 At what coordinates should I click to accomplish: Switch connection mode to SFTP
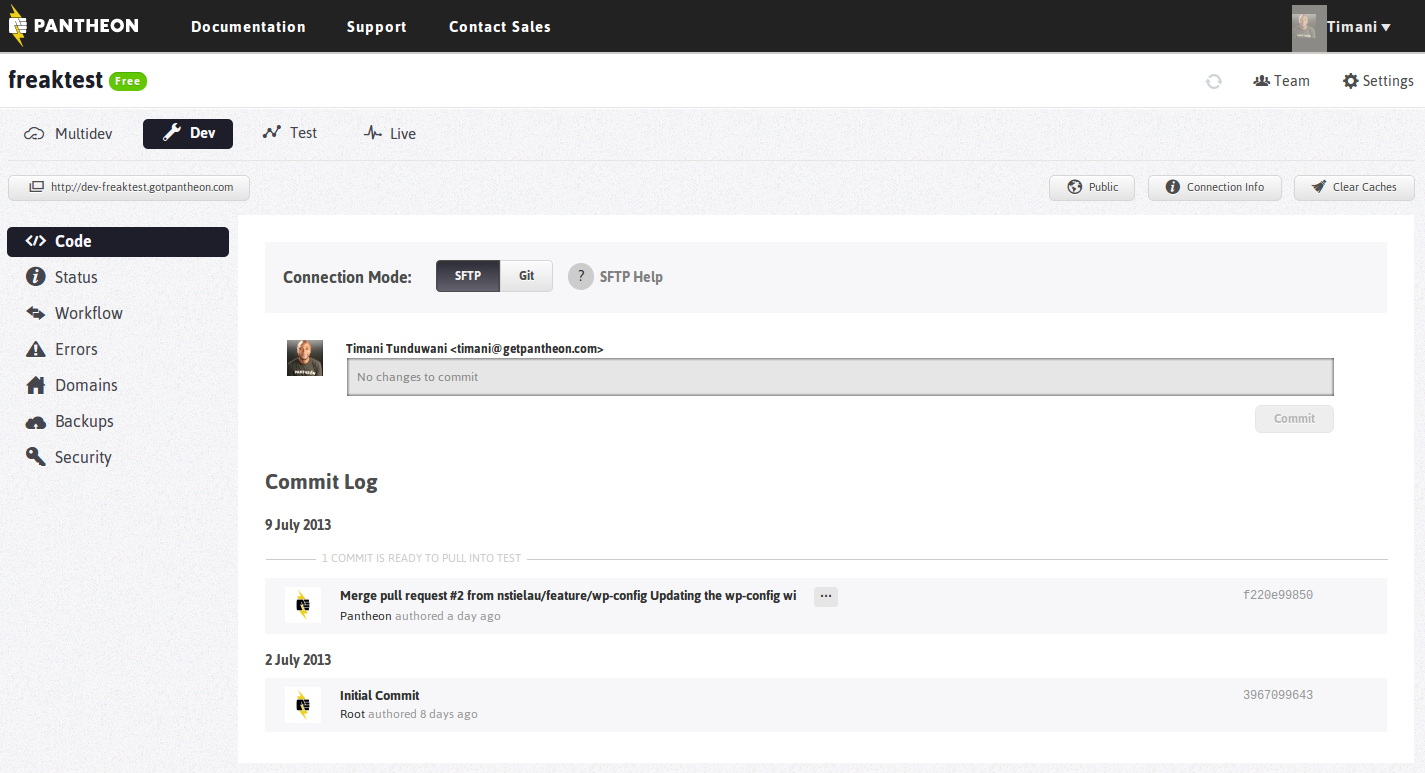coord(468,276)
